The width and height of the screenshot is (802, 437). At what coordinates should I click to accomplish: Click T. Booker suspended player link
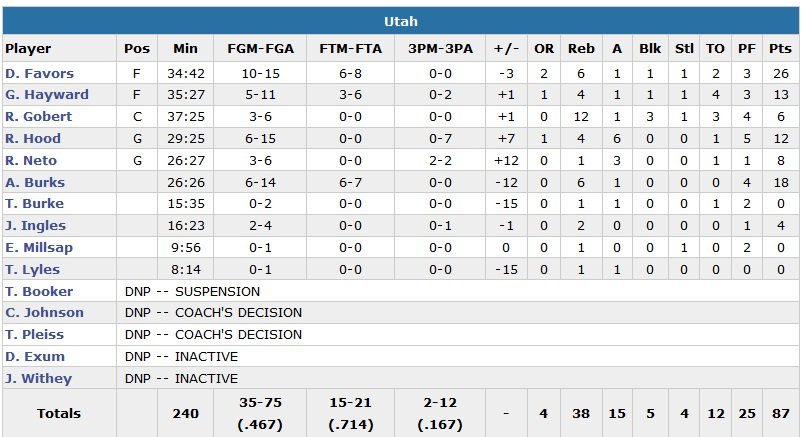pos(39,291)
